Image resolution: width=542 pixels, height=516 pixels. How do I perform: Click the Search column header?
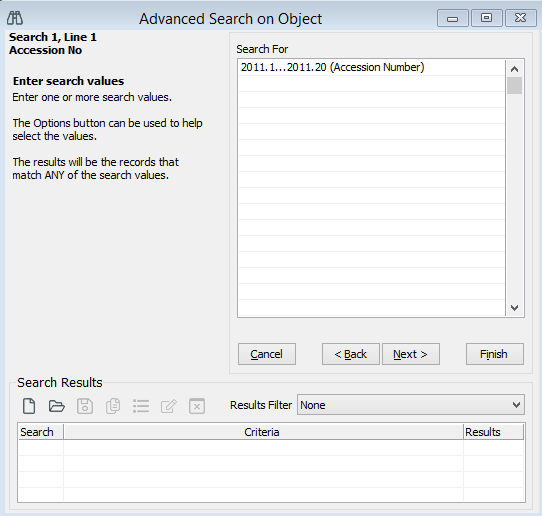(40, 432)
